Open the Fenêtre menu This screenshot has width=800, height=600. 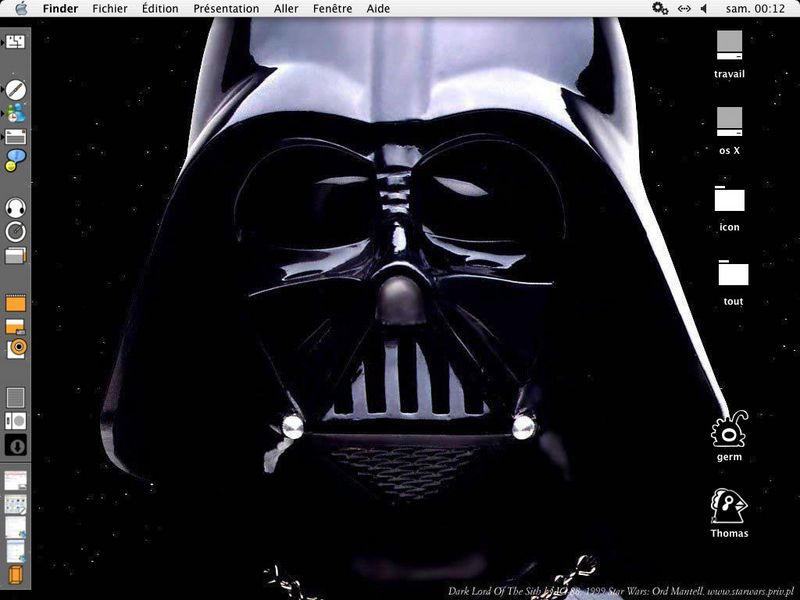(332, 8)
